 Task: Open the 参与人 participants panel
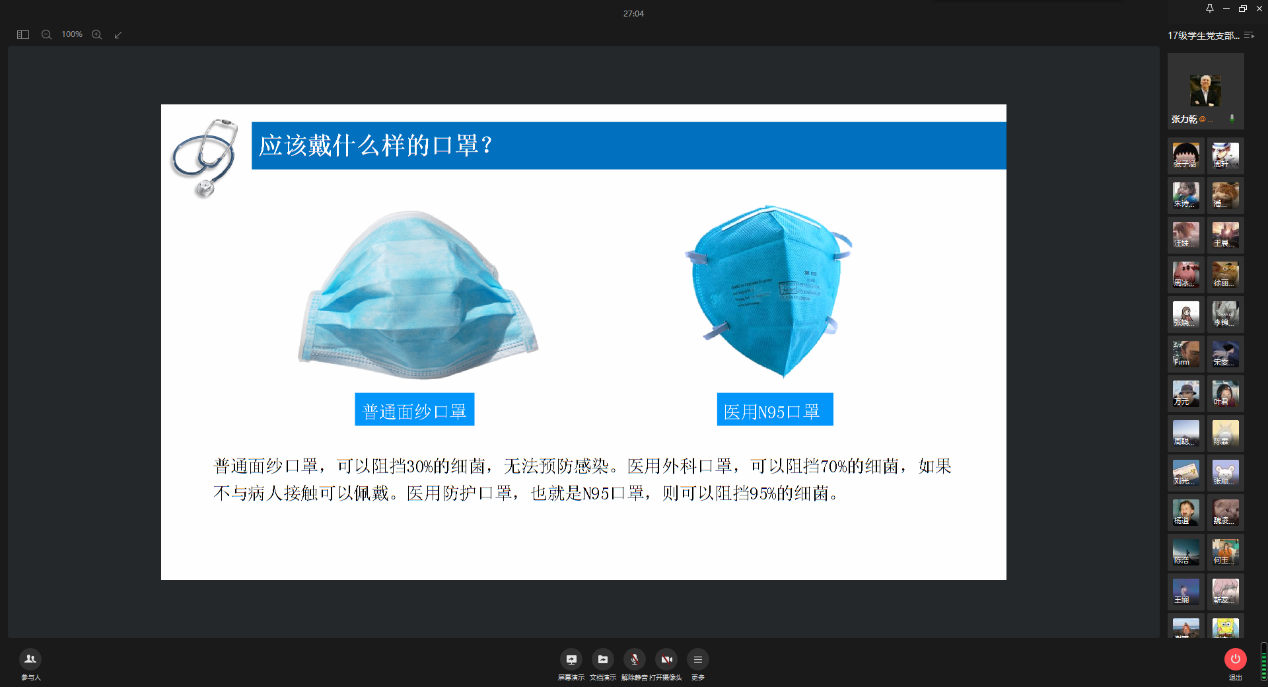click(x=30, y=659)
